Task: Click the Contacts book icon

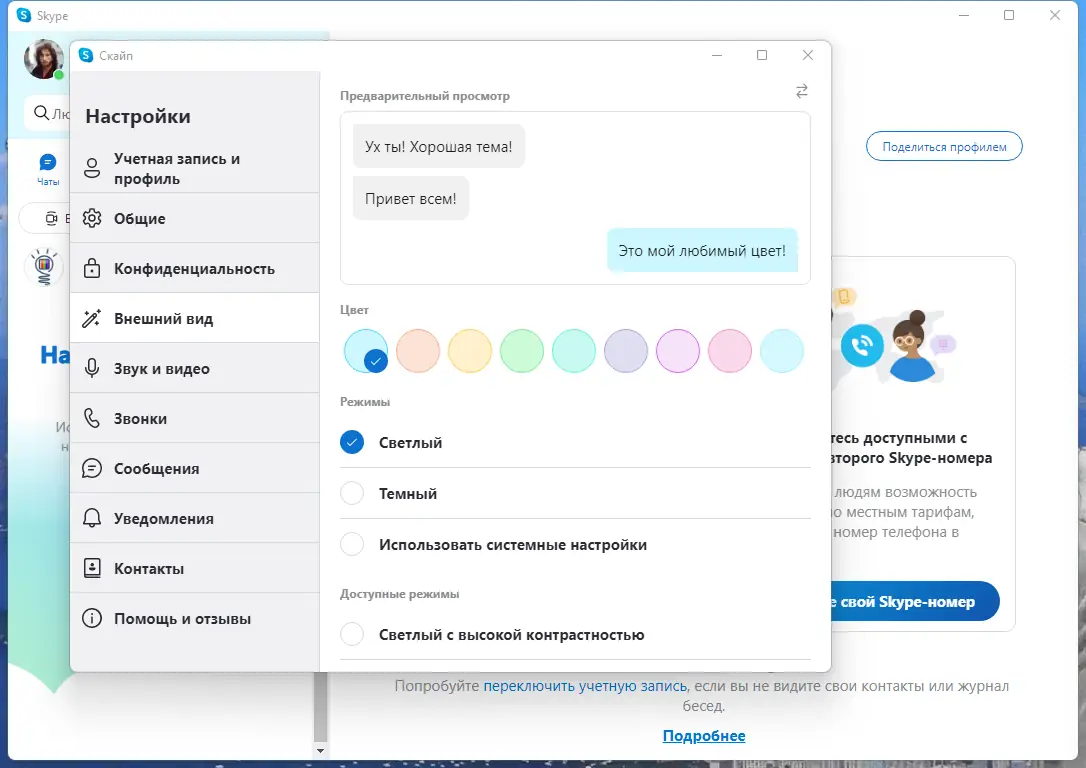Action: 92,568
